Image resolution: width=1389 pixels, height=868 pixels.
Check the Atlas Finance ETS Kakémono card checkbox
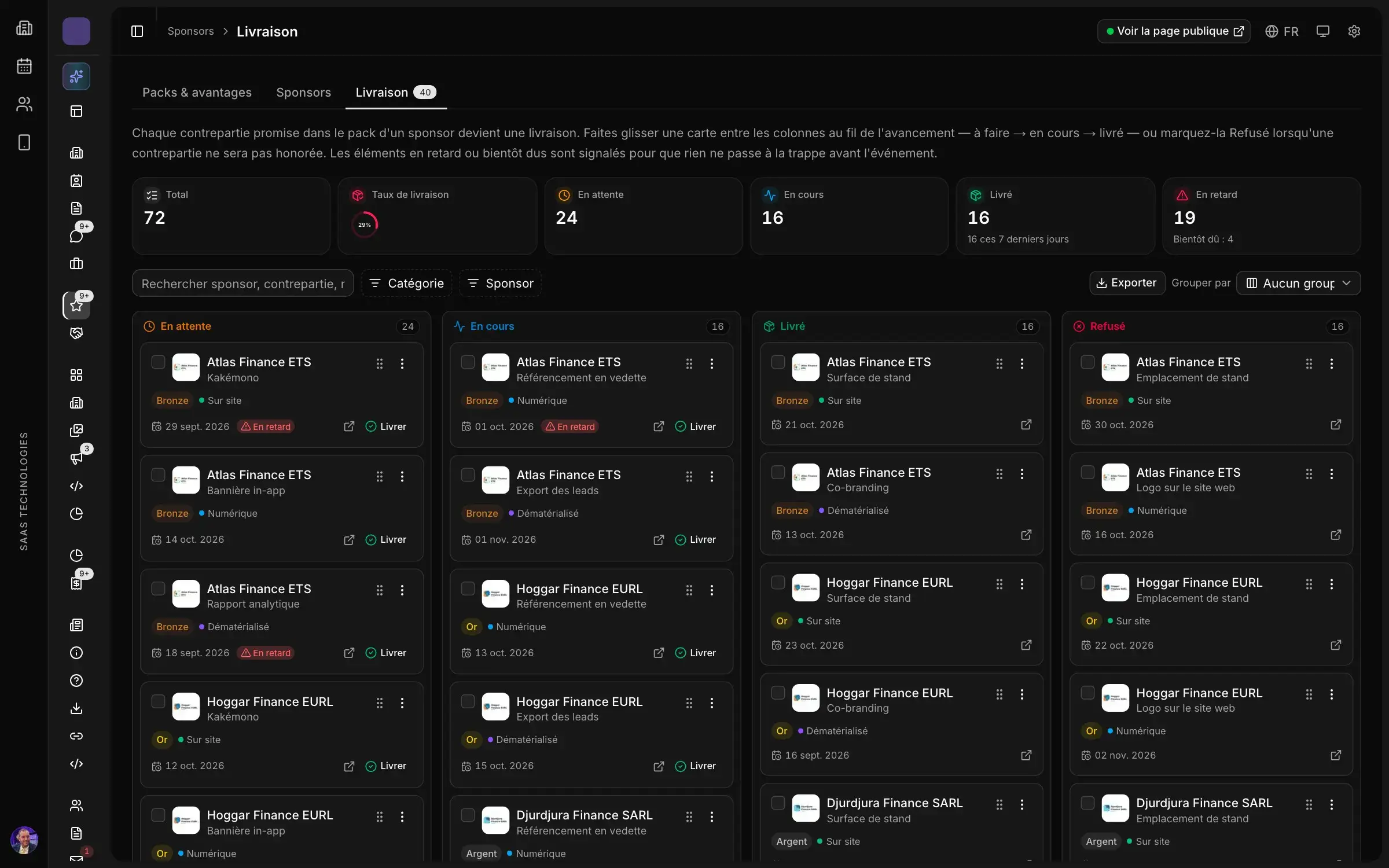click(x=158, y=362)
